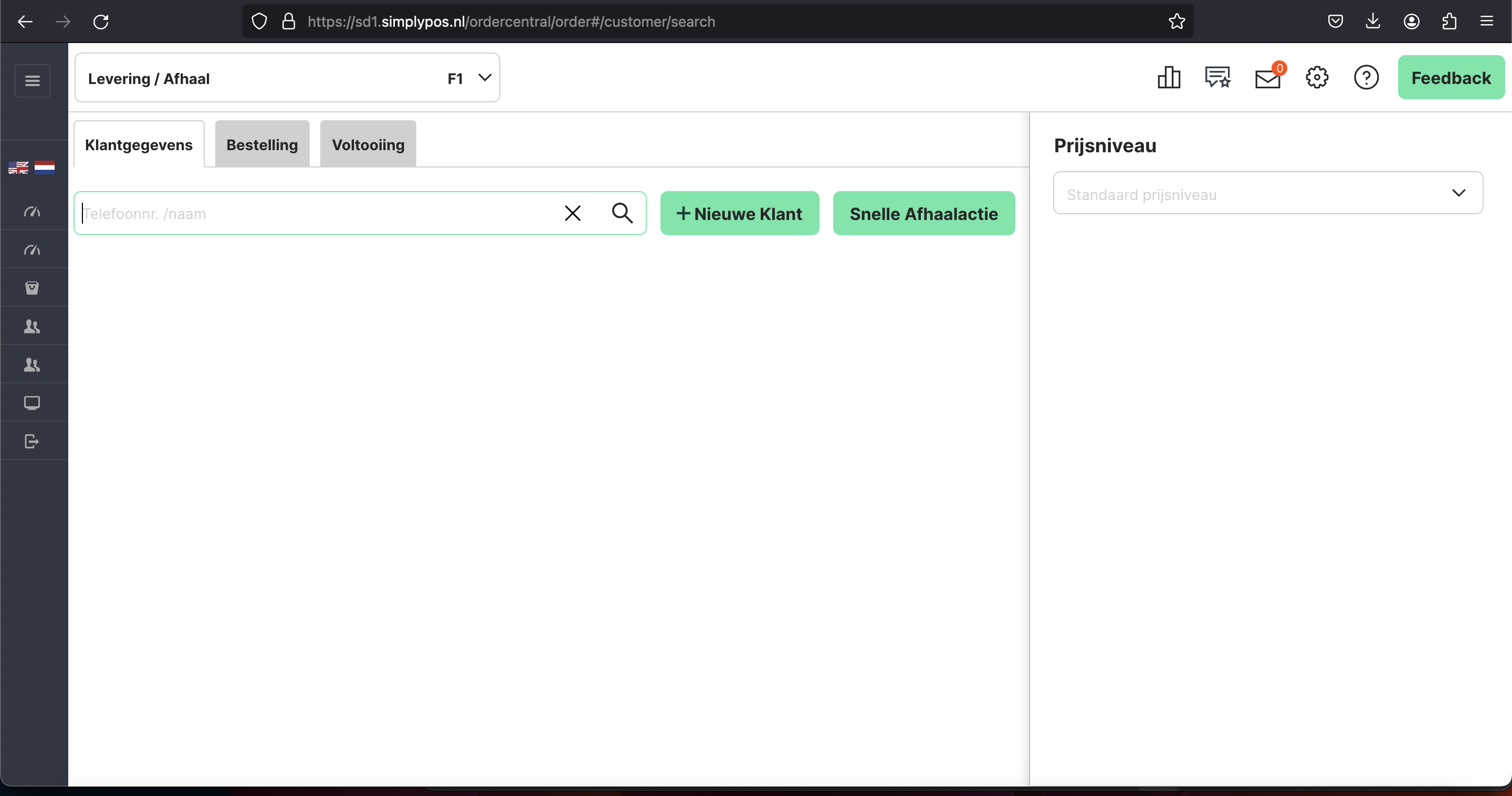Viewport: 1512px width, 796px height.
Task: Open the shopping bag orders icon
Action: (x=32, y=288)
